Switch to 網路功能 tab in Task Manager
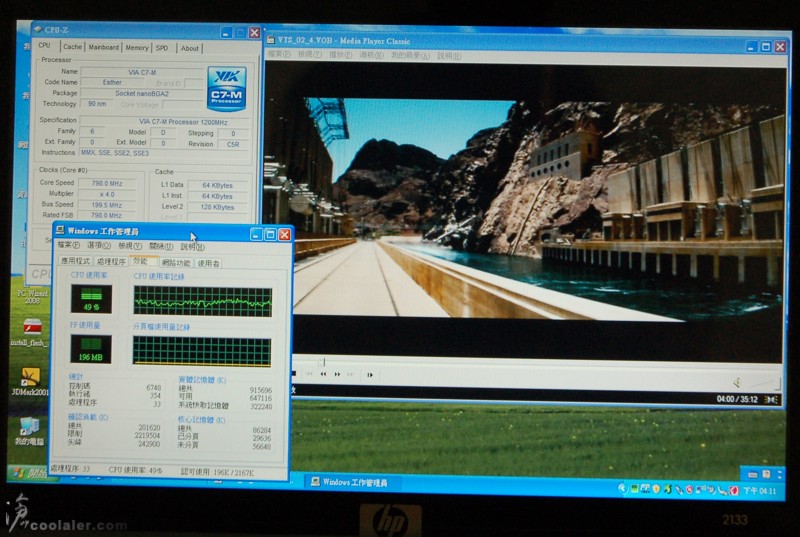 176,263
